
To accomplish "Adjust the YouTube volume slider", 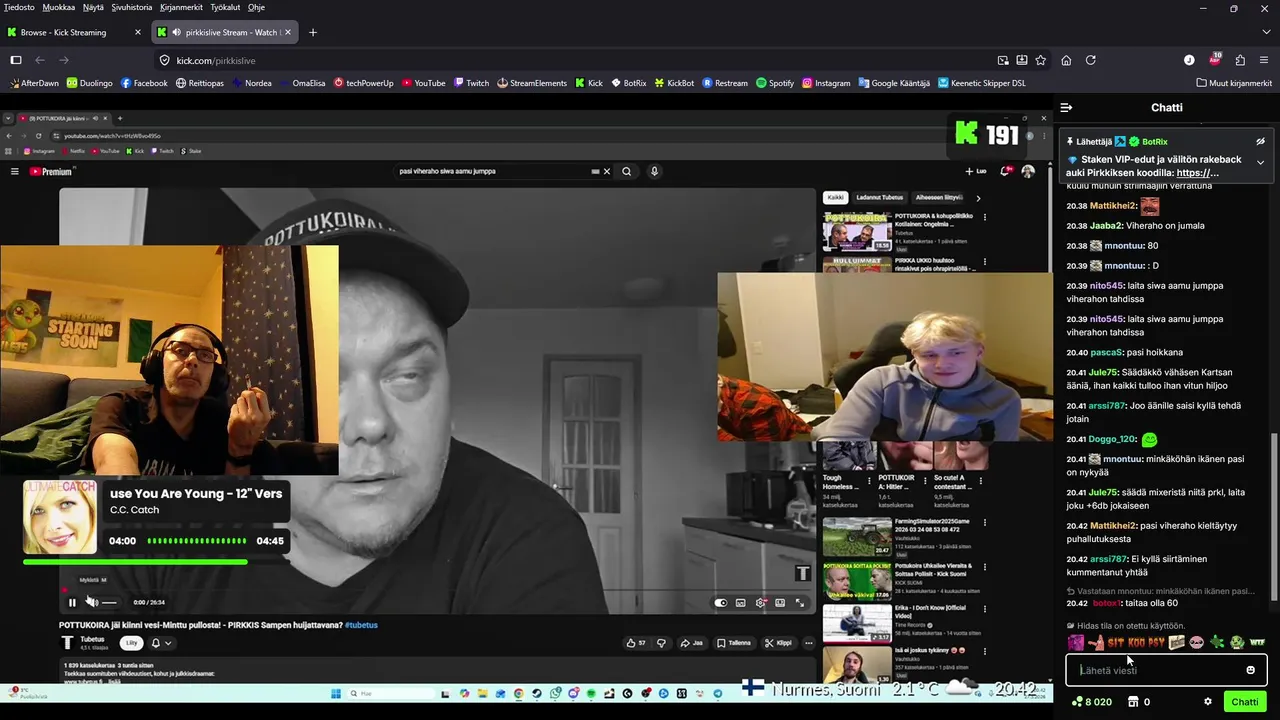I will 110,602.
